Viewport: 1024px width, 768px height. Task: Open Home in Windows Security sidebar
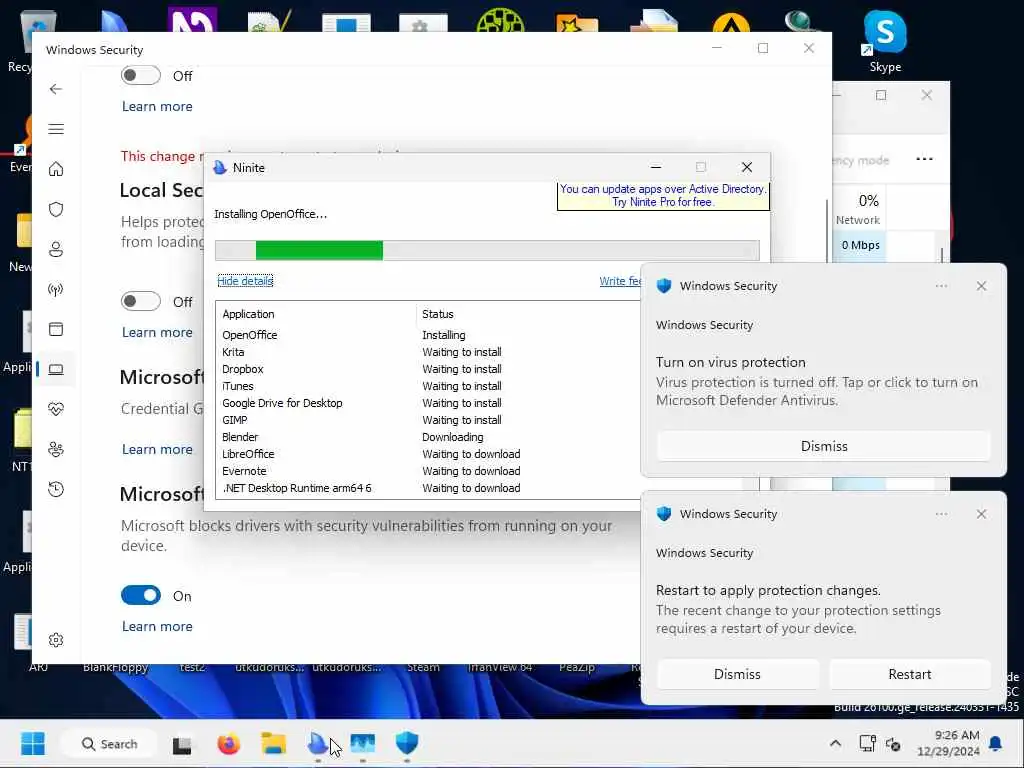tap(56, 169)
